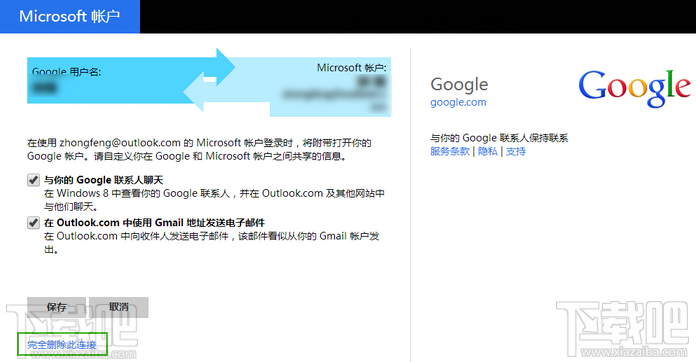
Task: Click the 与你的 Google 联系人聊天 bold label
Action: pos(103,180)
